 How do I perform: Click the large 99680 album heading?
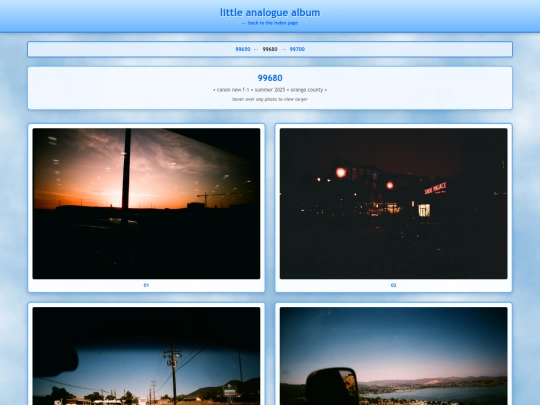[x=270, y=78]
